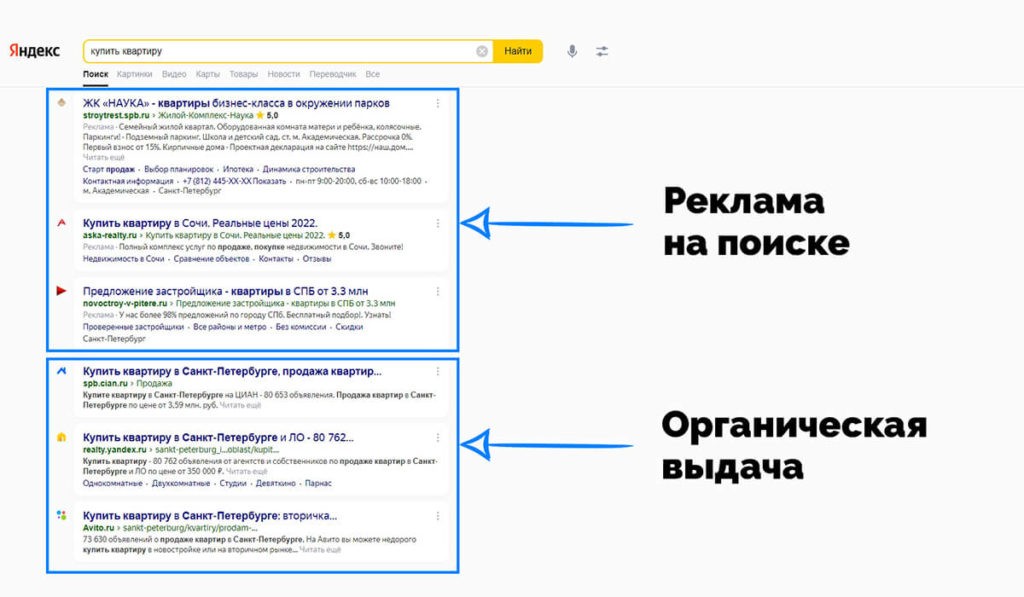
Task: Switch to the Видео tab
Action: pyautogui.click(x=174, y=74)
